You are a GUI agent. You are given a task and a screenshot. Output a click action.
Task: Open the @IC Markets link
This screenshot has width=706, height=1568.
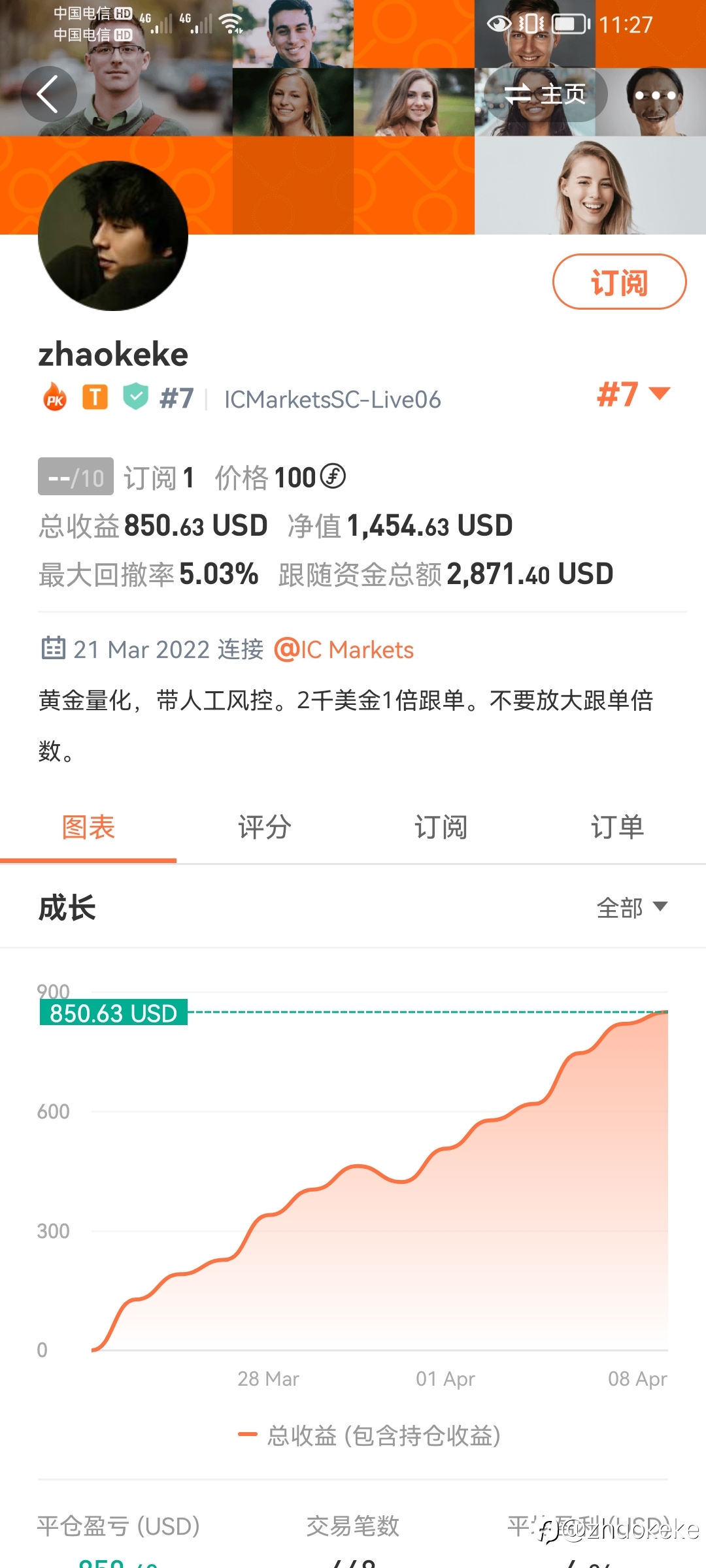[x=344, y=649]
